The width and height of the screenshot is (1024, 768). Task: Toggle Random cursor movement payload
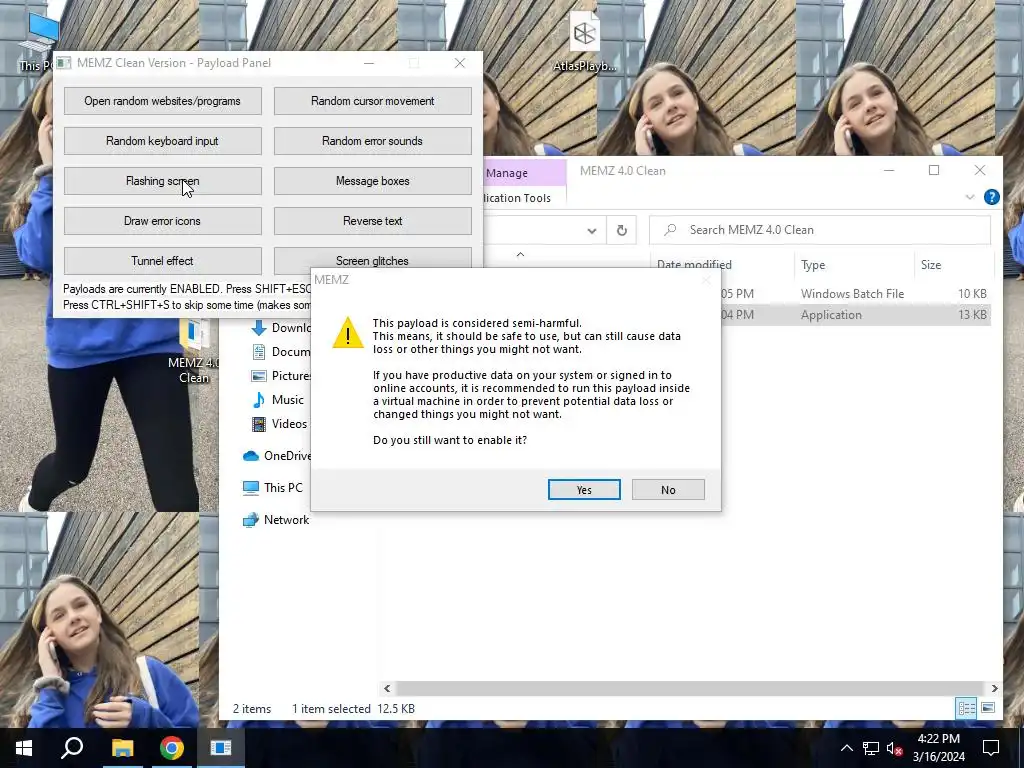click(x=372, y=101)
